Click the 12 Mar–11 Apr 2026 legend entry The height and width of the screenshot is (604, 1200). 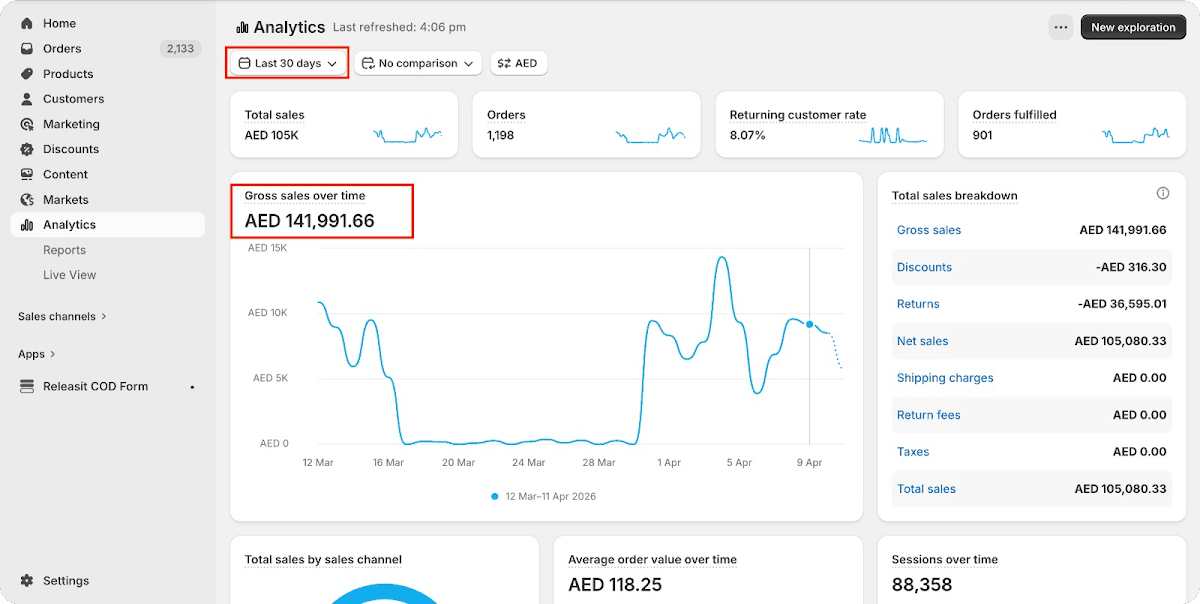pos(544,496)
